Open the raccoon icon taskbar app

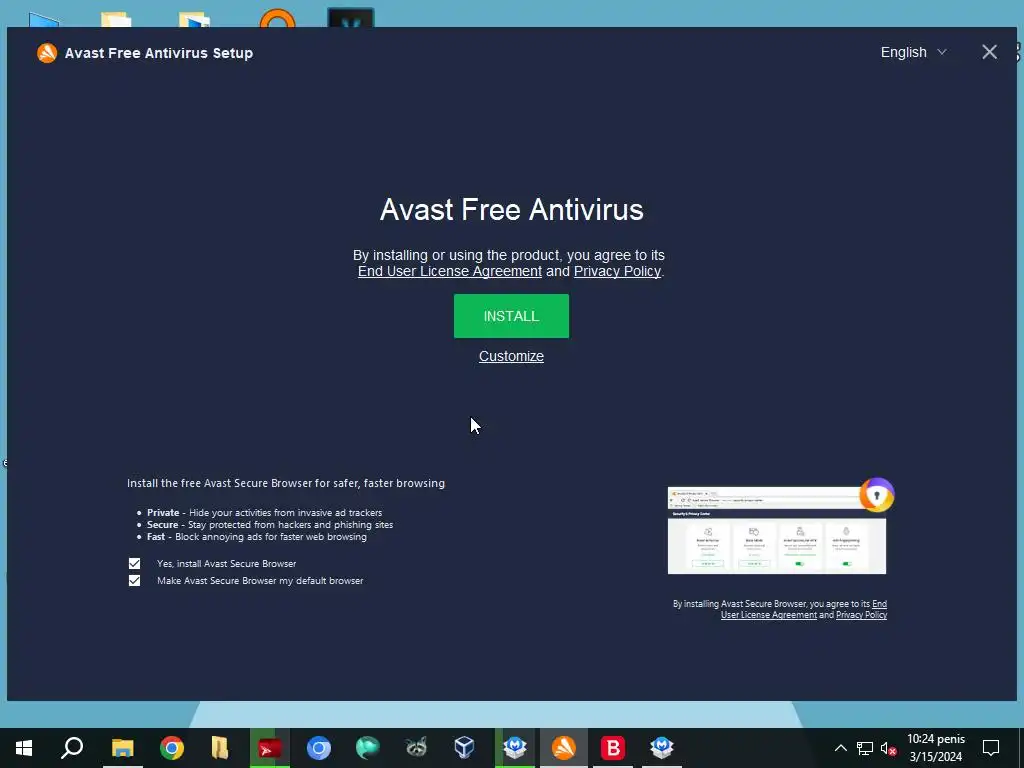tap(416, 748)
